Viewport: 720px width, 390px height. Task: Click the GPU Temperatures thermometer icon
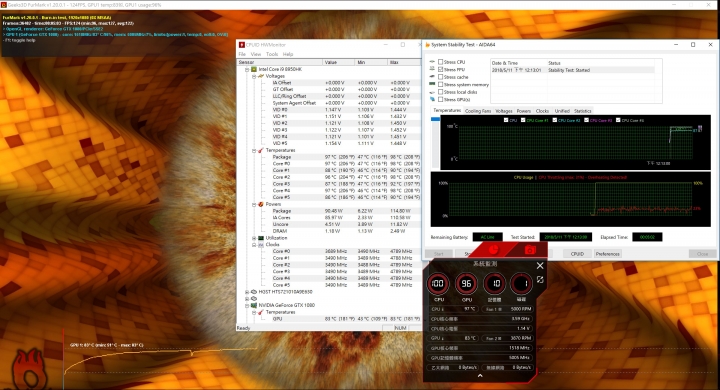(261, 312)
